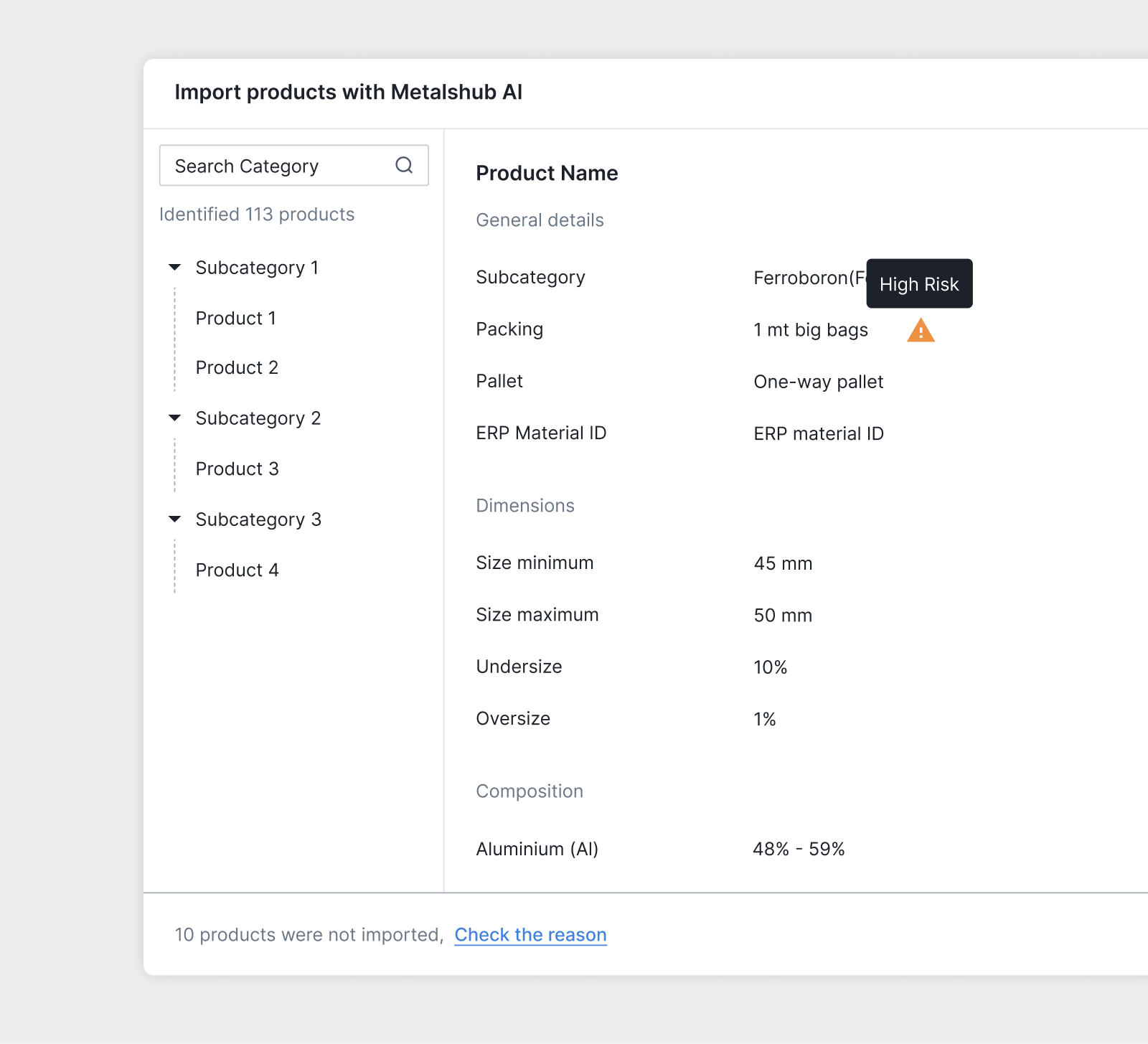The height and width of the screenshot is (1044, 1148).
Task: Click the orange high-risk warning triangle
Action: [x=921, y=329]
